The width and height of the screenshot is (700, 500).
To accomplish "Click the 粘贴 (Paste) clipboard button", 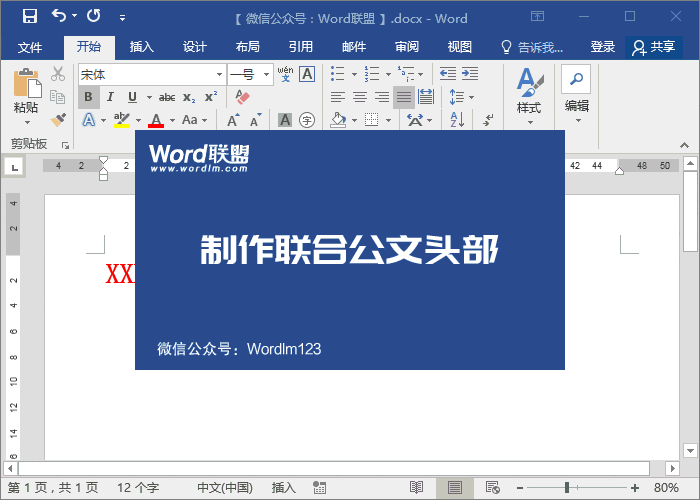I will (26, 96).
